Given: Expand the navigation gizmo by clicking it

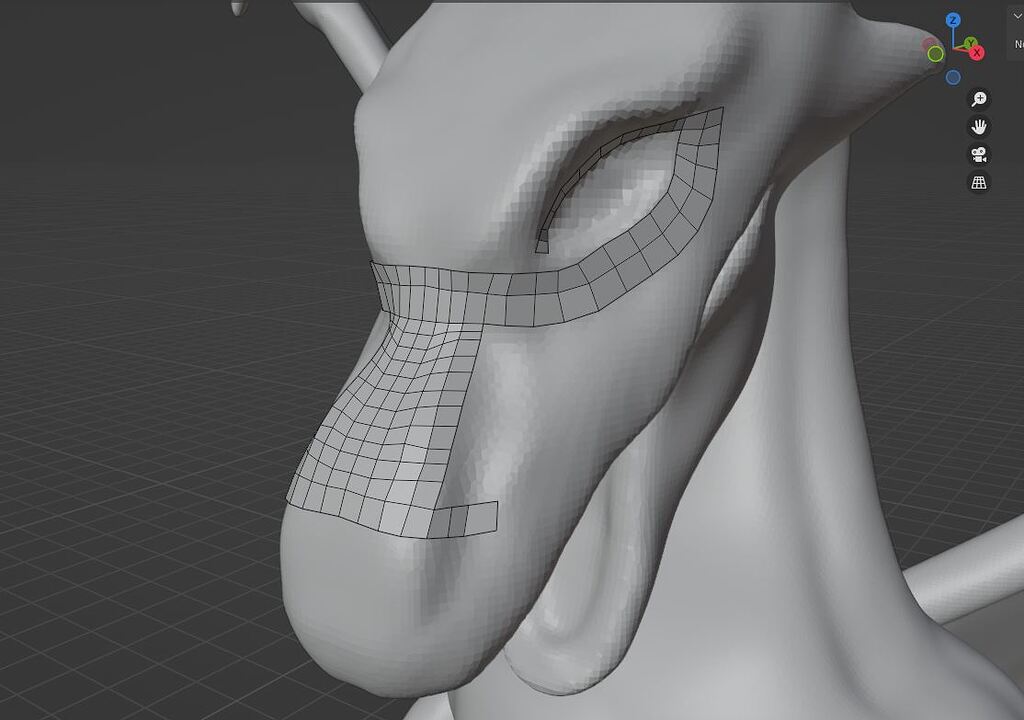Looking at the screenshot, I should (x=953, y=47).
